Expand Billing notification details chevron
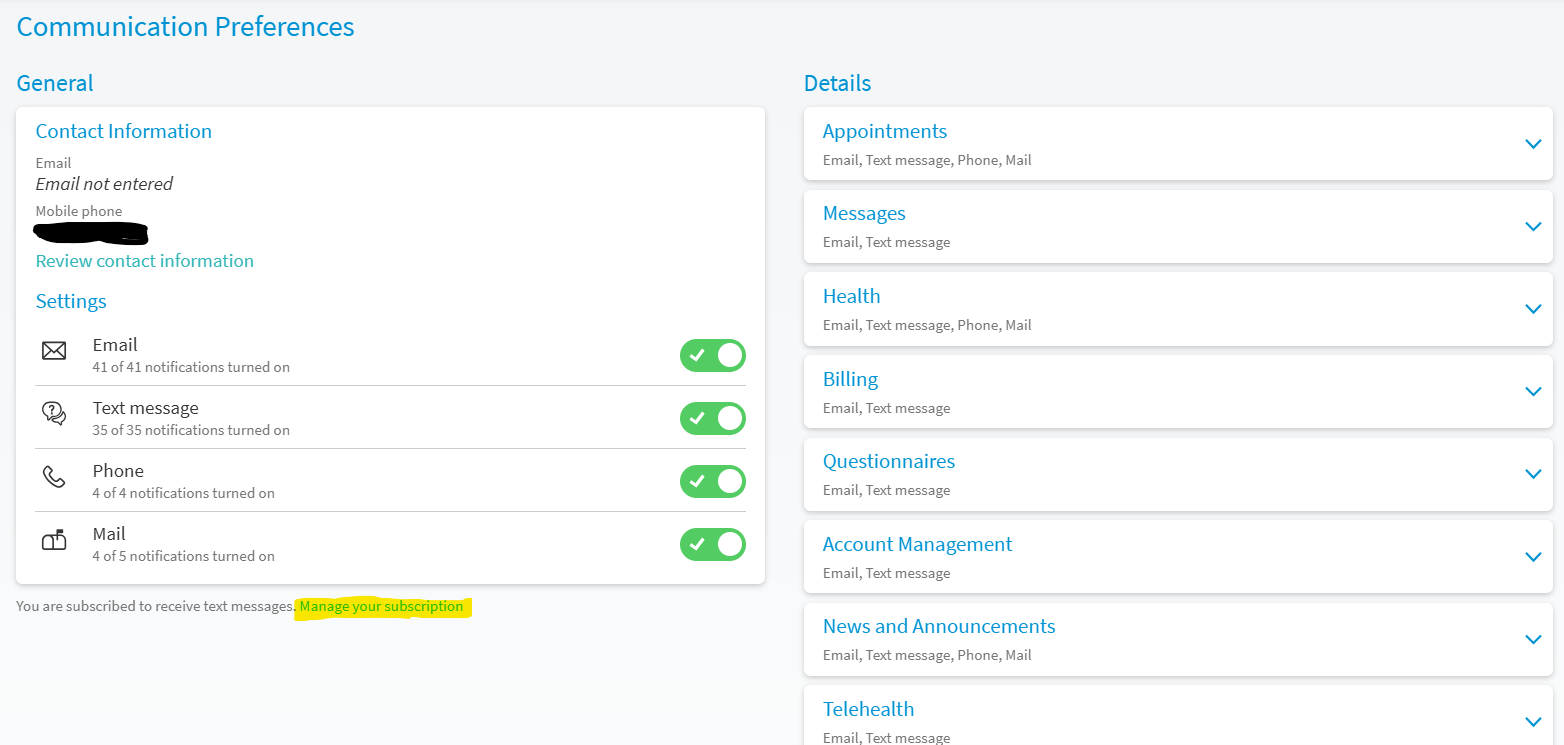 point(1533,392)
